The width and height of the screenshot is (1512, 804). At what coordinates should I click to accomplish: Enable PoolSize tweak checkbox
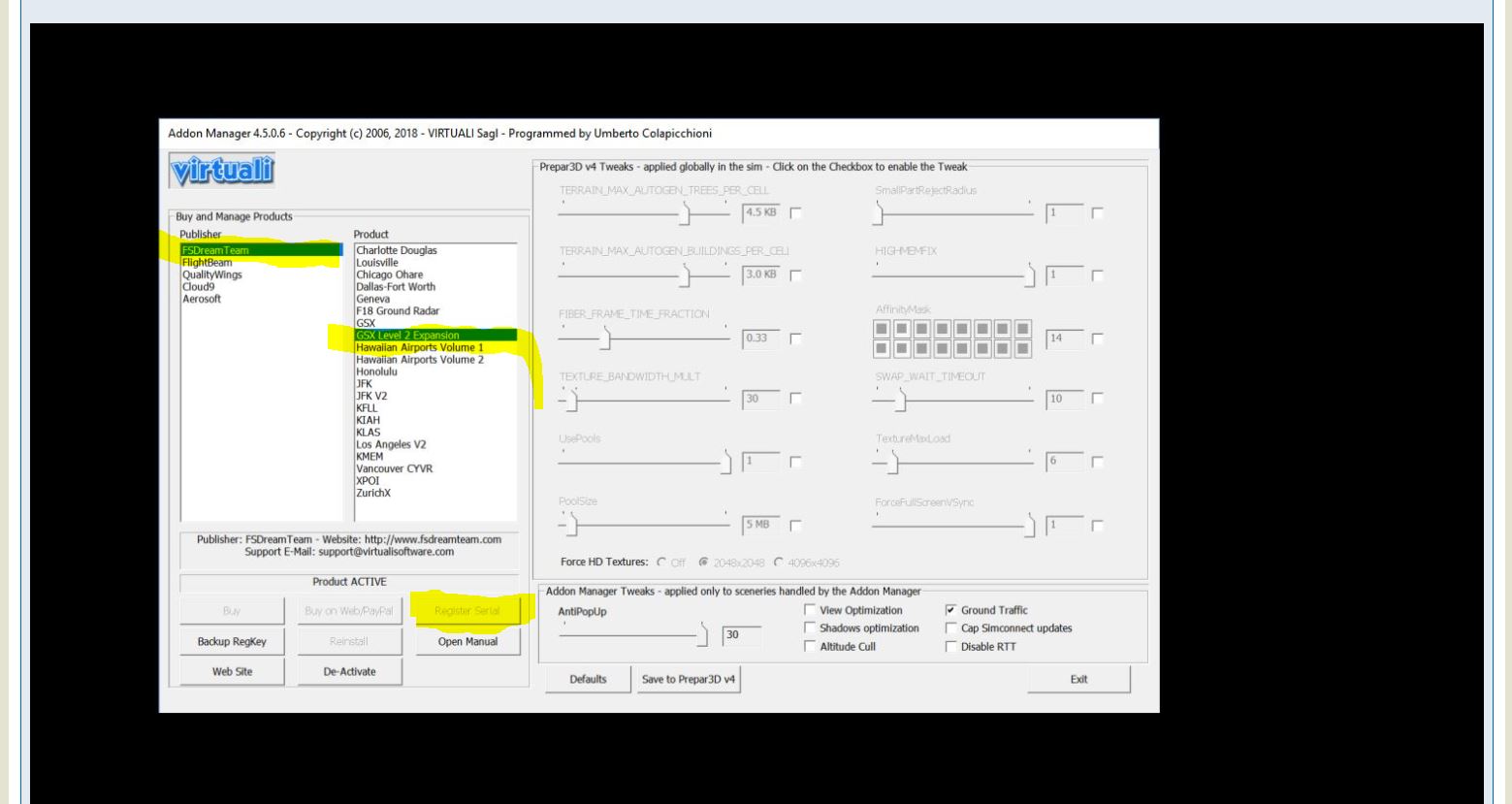point(796,526)
